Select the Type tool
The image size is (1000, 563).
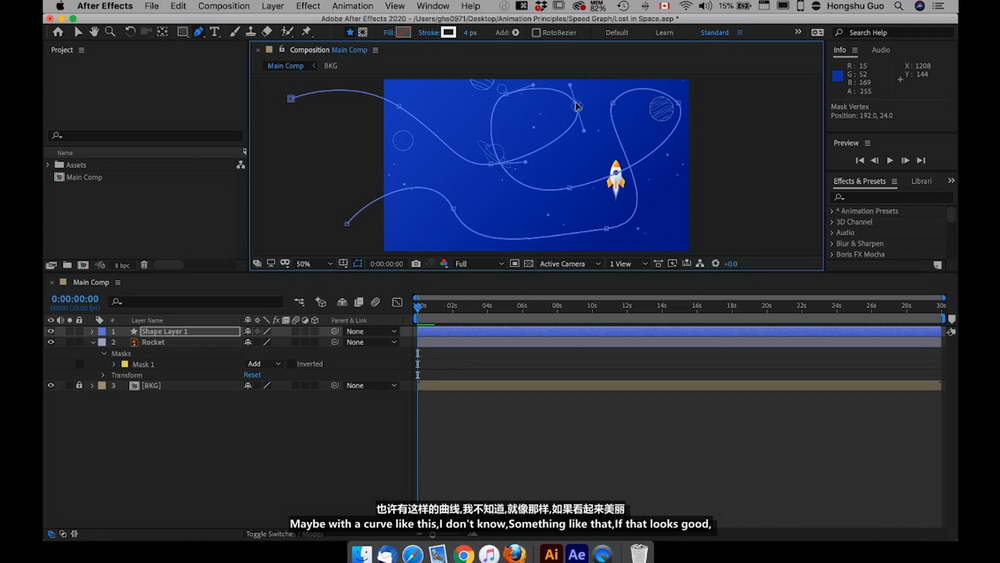point(214,32)
